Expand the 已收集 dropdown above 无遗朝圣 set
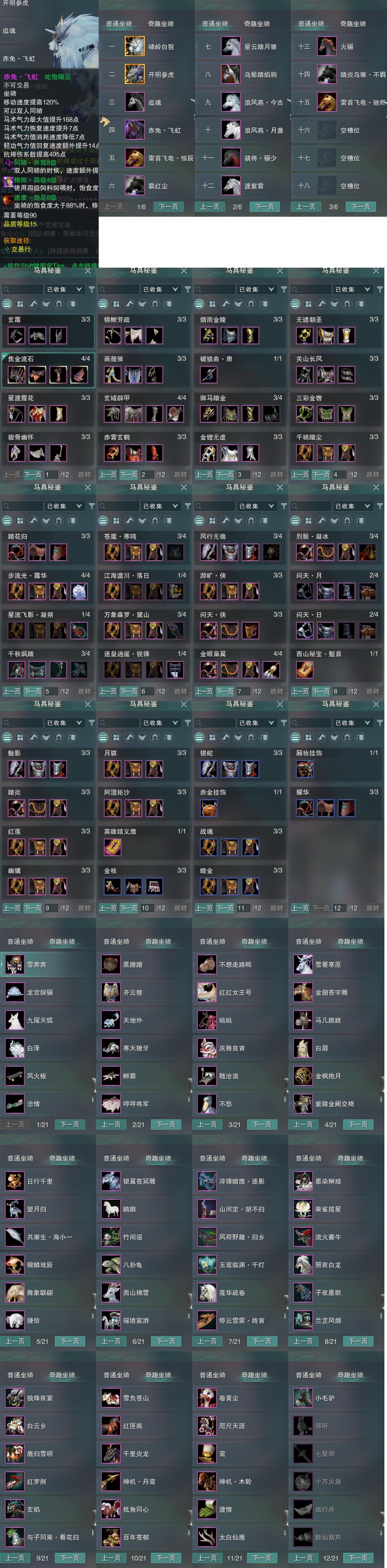 pos(353,289)
